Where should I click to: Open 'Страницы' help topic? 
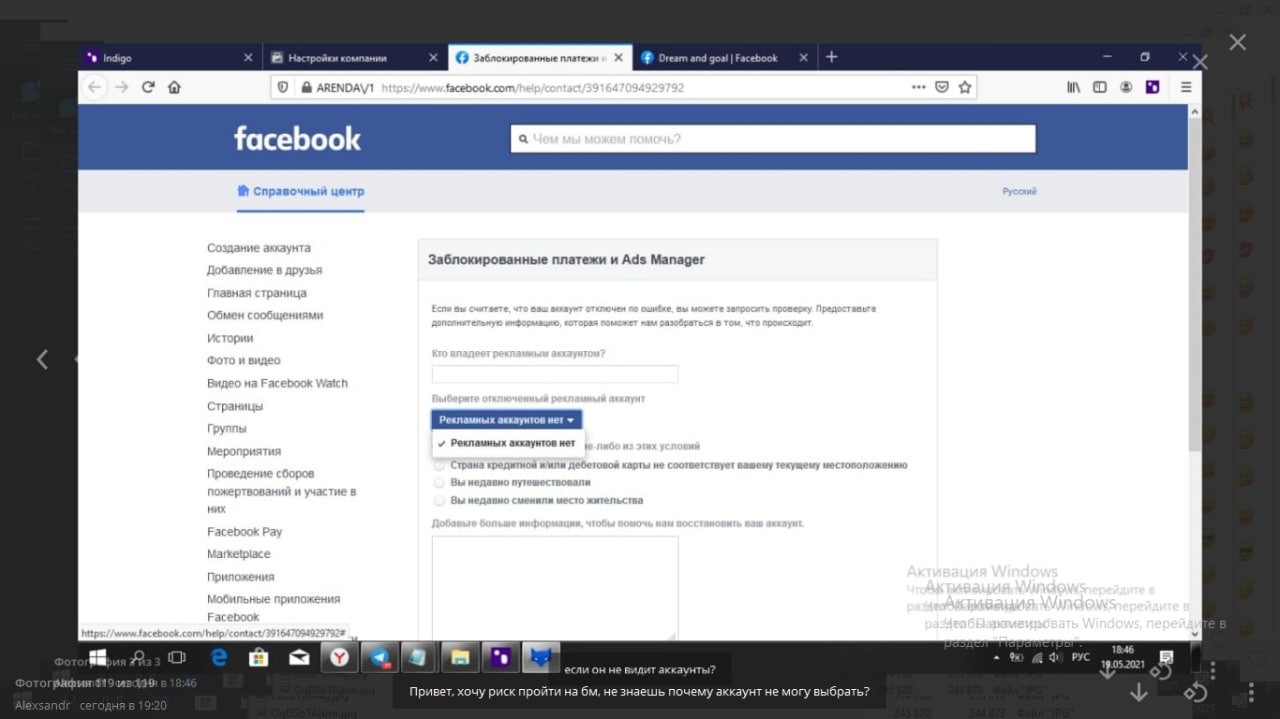[235, 406]
